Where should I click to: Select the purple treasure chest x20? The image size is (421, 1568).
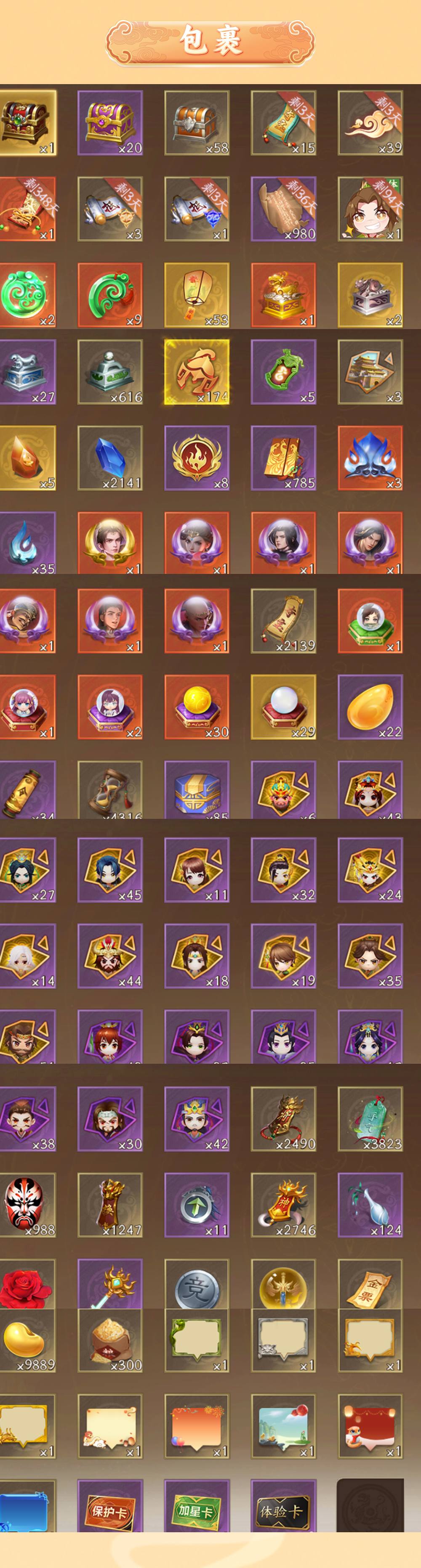click(x=109, y=122)
